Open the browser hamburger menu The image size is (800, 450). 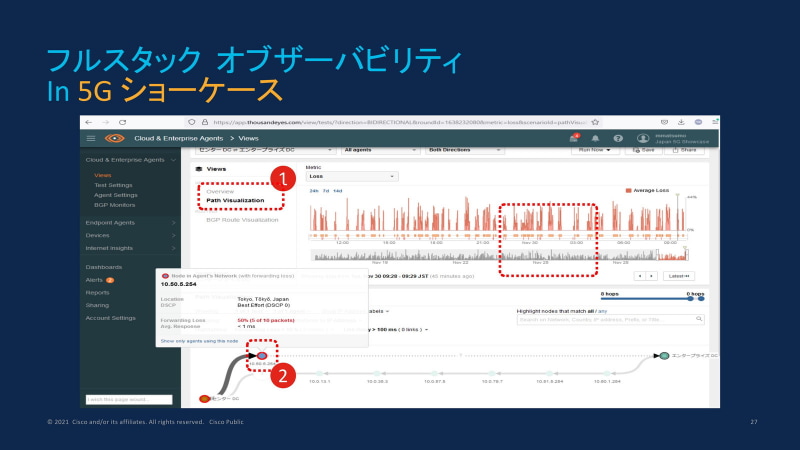click(x=715, y=122)
